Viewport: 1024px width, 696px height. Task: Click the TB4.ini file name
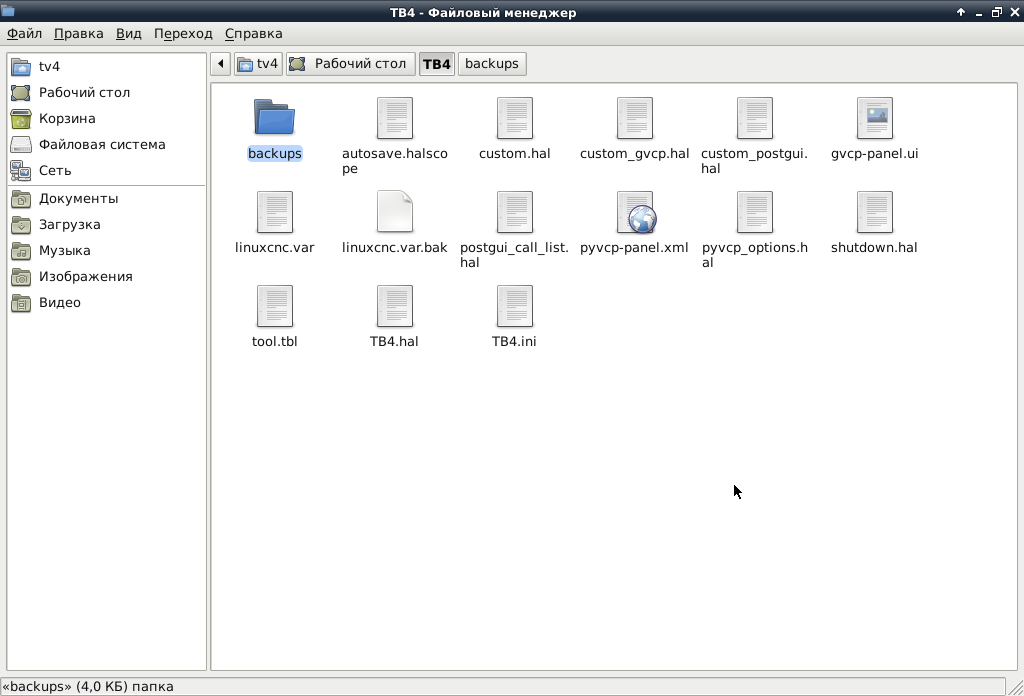coord(514,341)
